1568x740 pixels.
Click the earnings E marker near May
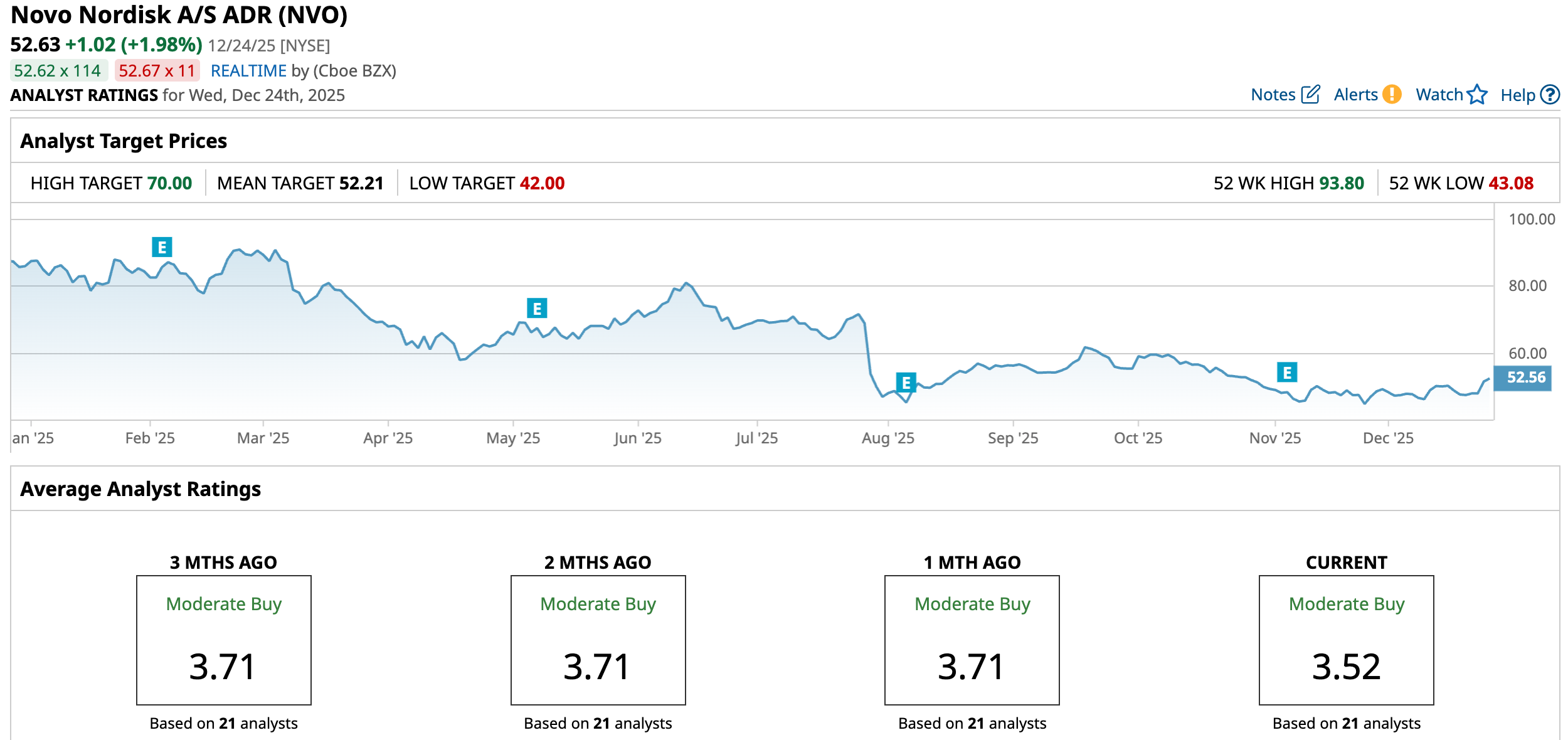[537, 308]
